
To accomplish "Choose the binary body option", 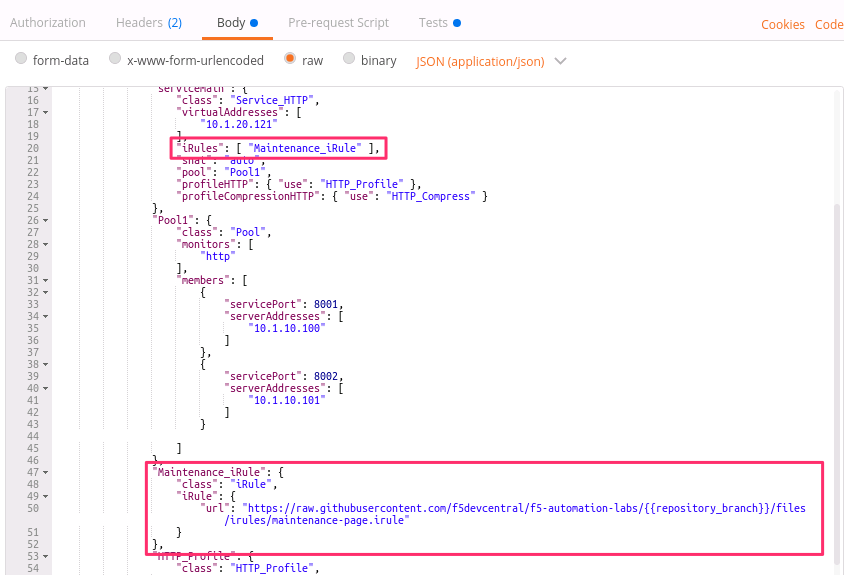I will [349, 58].
